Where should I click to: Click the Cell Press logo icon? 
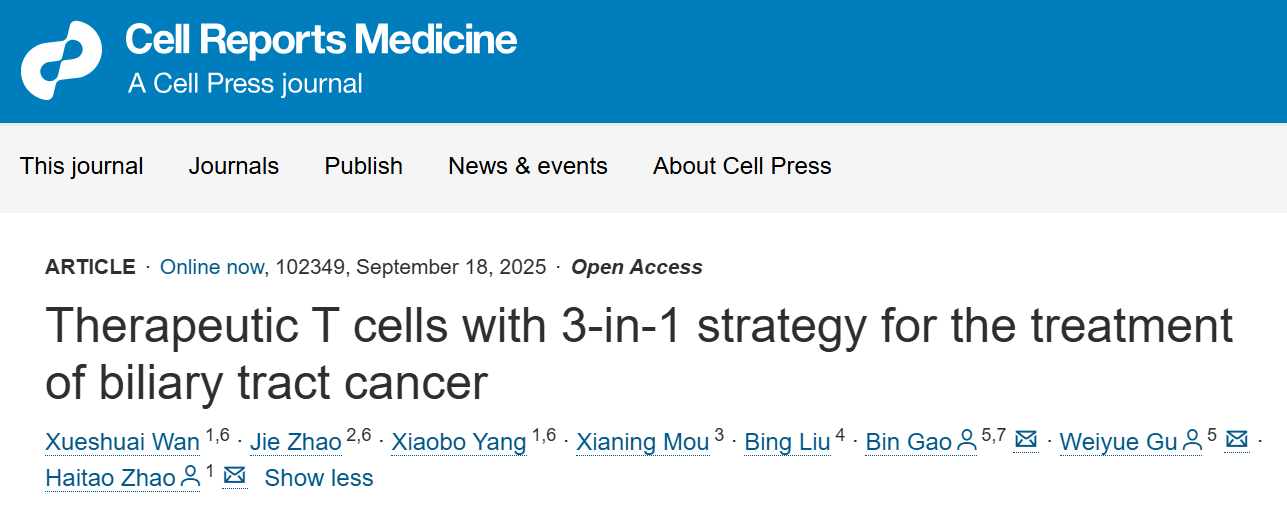click(61, 60)
